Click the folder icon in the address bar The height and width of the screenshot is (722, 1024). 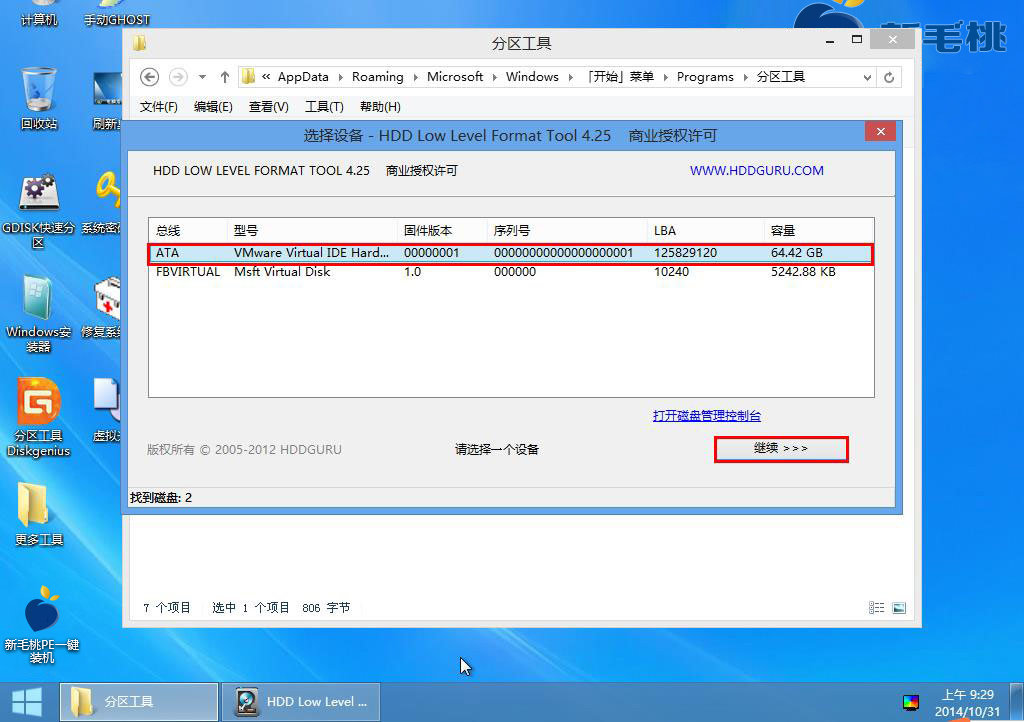click(248, 77)
